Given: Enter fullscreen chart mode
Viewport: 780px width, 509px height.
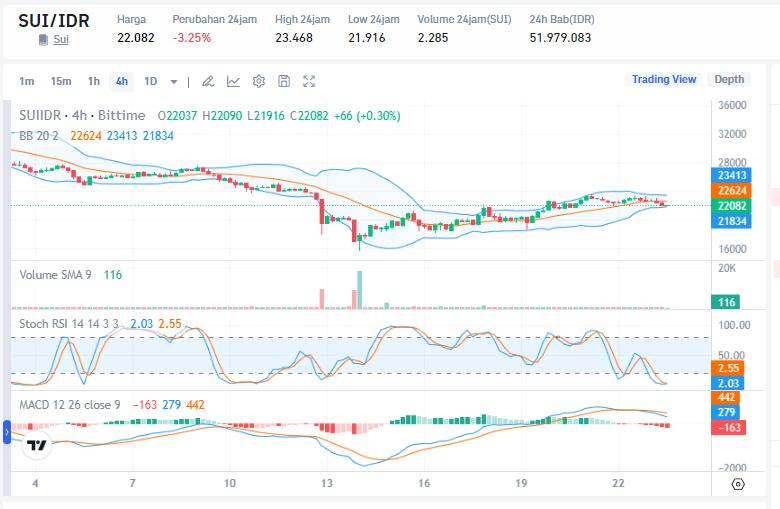Looking at the screenshot, I should pyautogui.click(x=310, y=81).
